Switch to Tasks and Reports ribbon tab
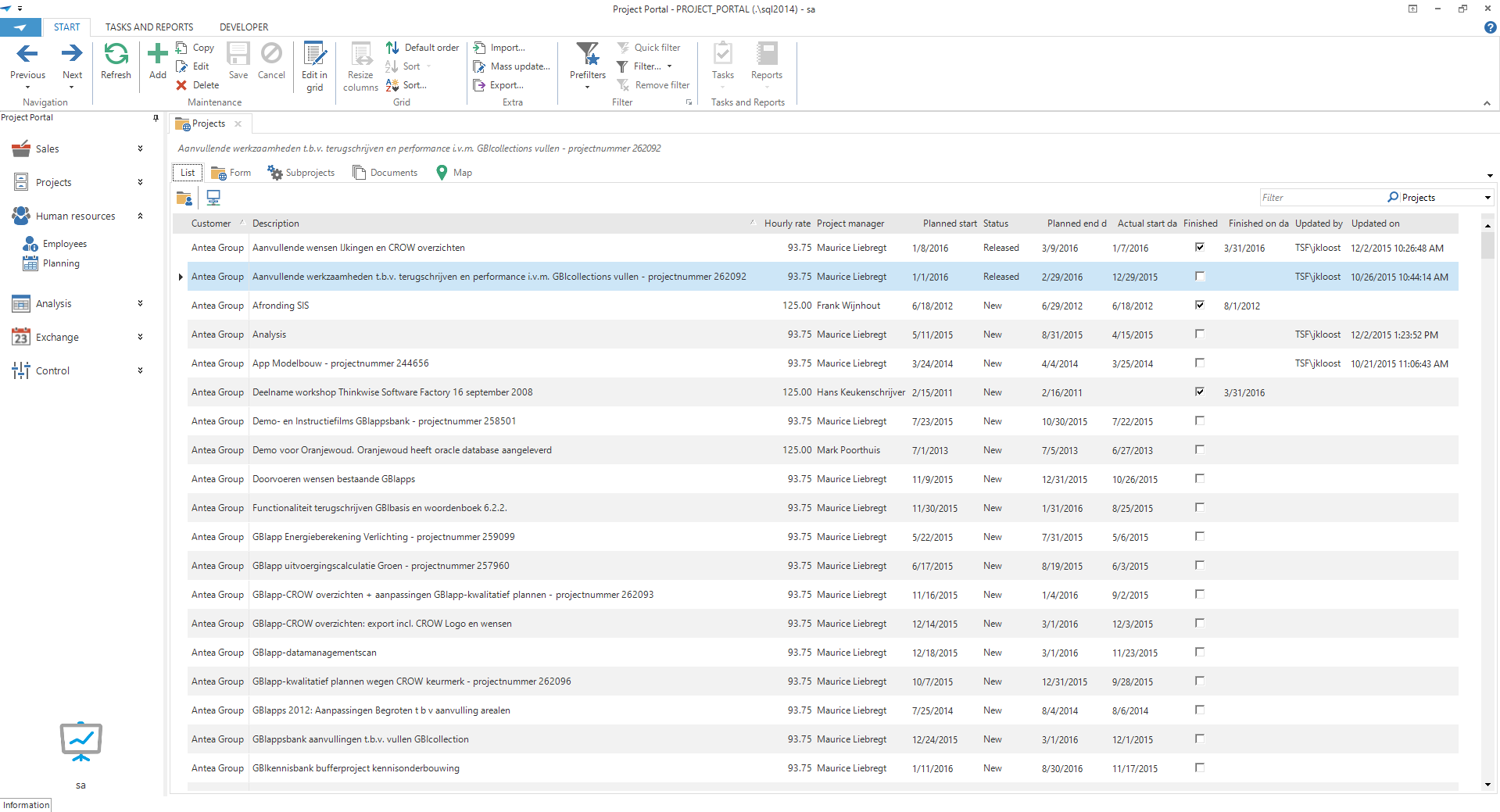1500x812 pixels. click(x=149, y=27)
